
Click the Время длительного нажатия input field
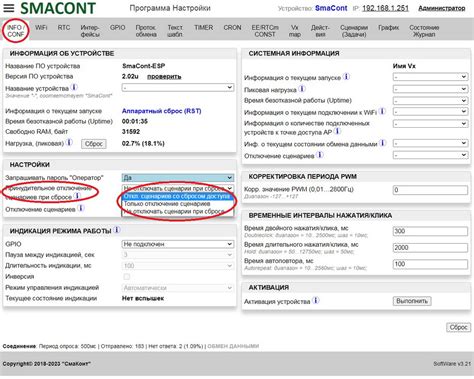tap(430, 248)
